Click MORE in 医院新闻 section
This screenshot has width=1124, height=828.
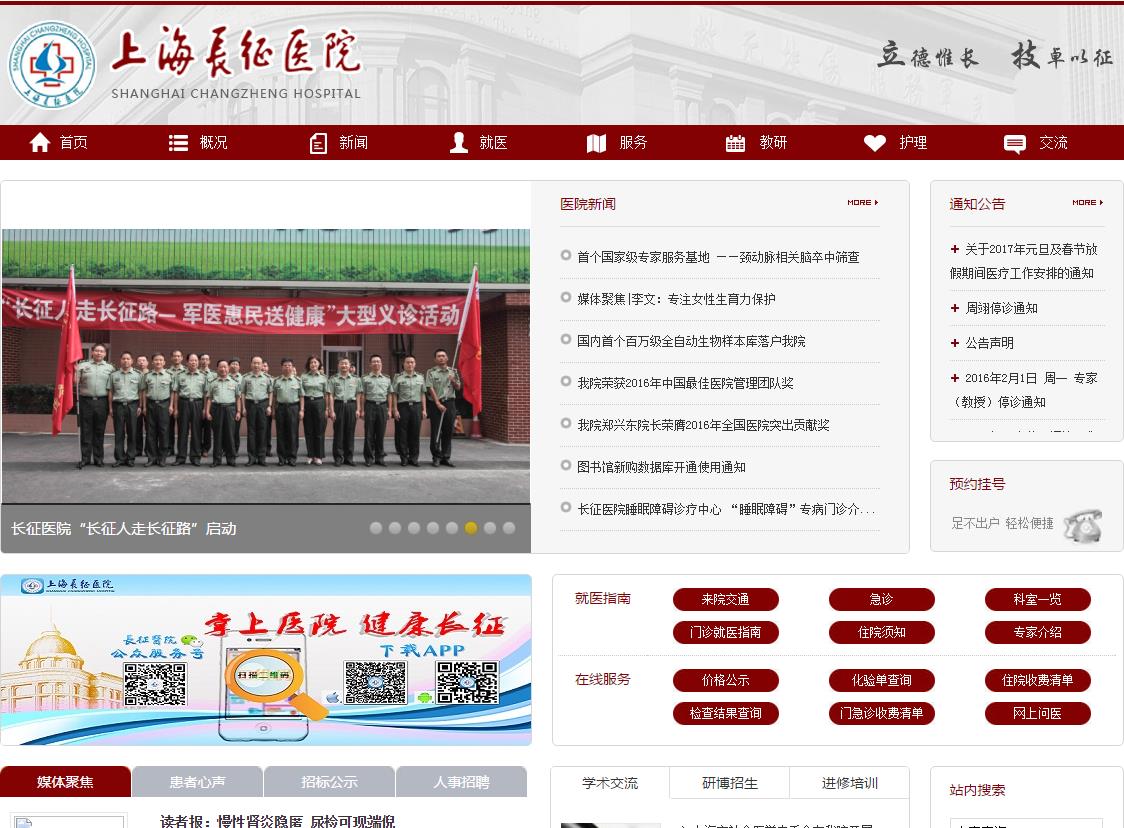click(x=862, y=203)
